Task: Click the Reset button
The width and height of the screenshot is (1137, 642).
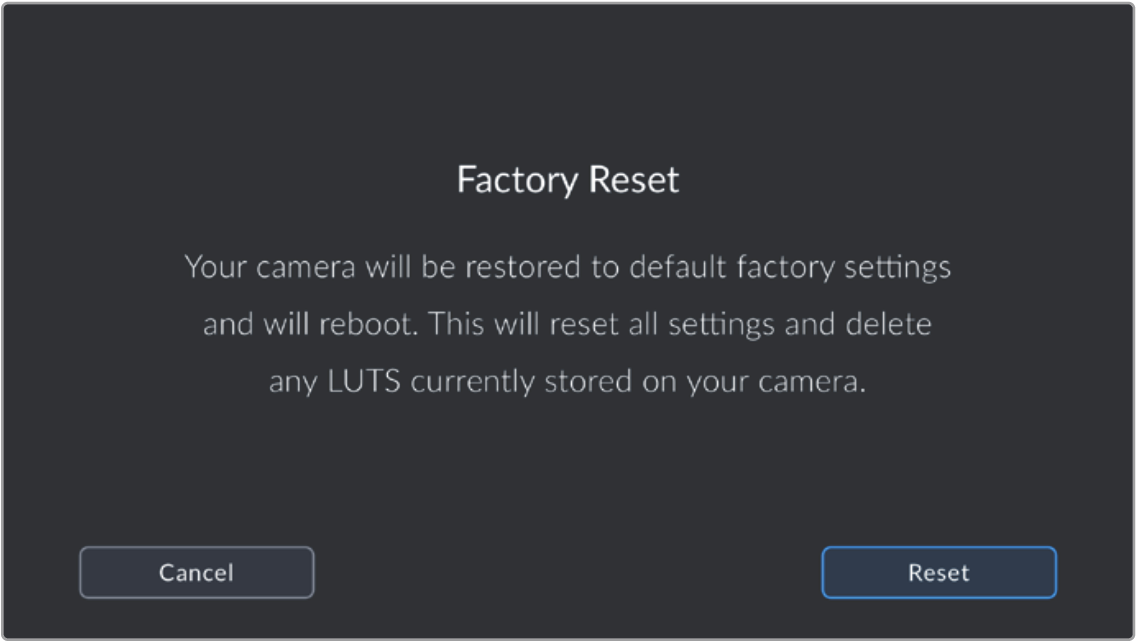Action: pos(938,573)
